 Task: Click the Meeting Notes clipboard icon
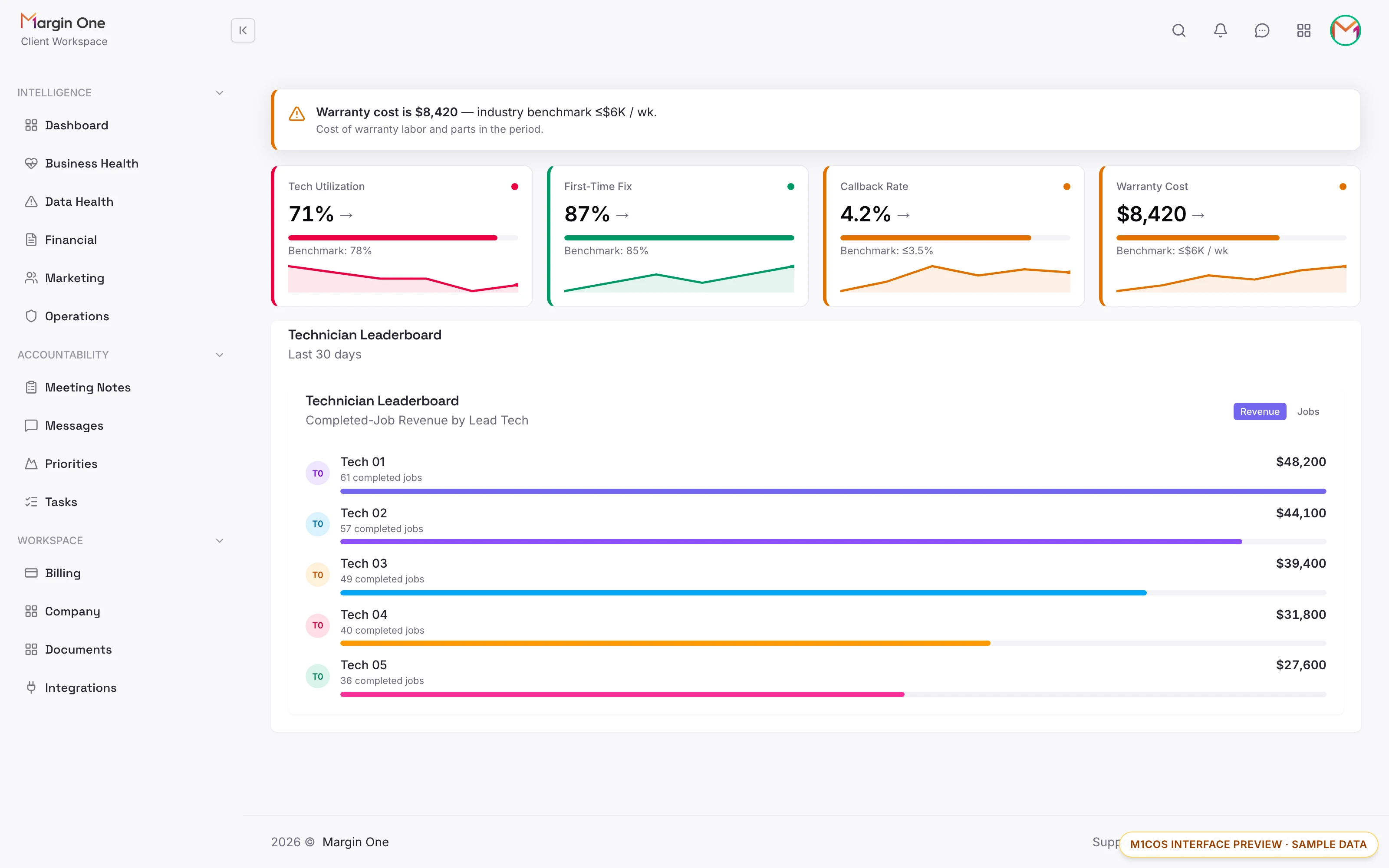point(31,388)
